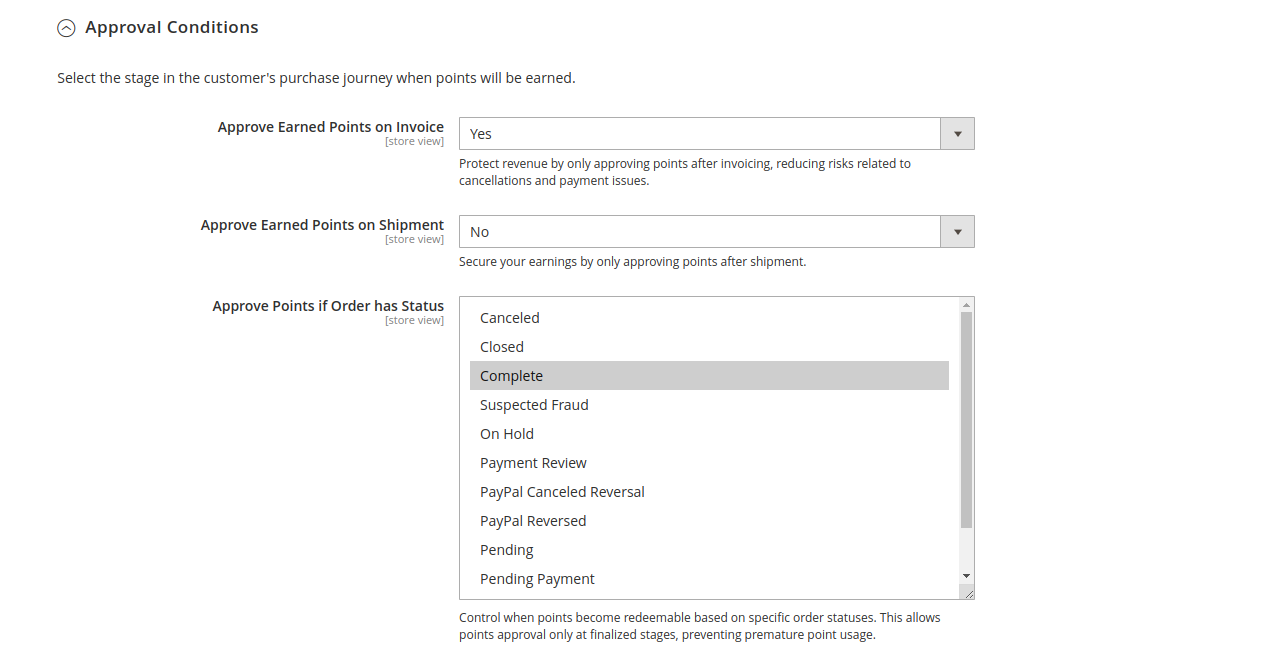The image size is (1287, 666).
Task: Click the dropdown arrow next to Yes
Action: pos(957,133)
